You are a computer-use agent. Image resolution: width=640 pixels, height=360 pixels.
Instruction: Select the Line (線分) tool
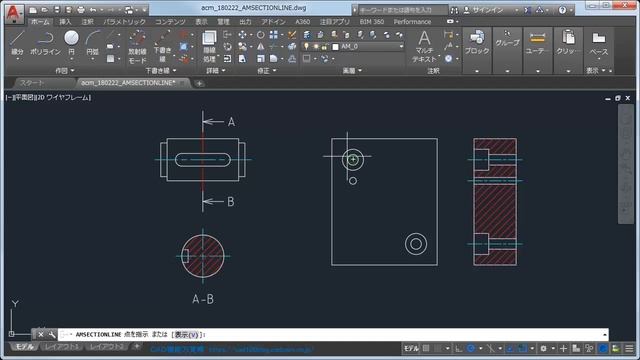[x=17, y=43]
